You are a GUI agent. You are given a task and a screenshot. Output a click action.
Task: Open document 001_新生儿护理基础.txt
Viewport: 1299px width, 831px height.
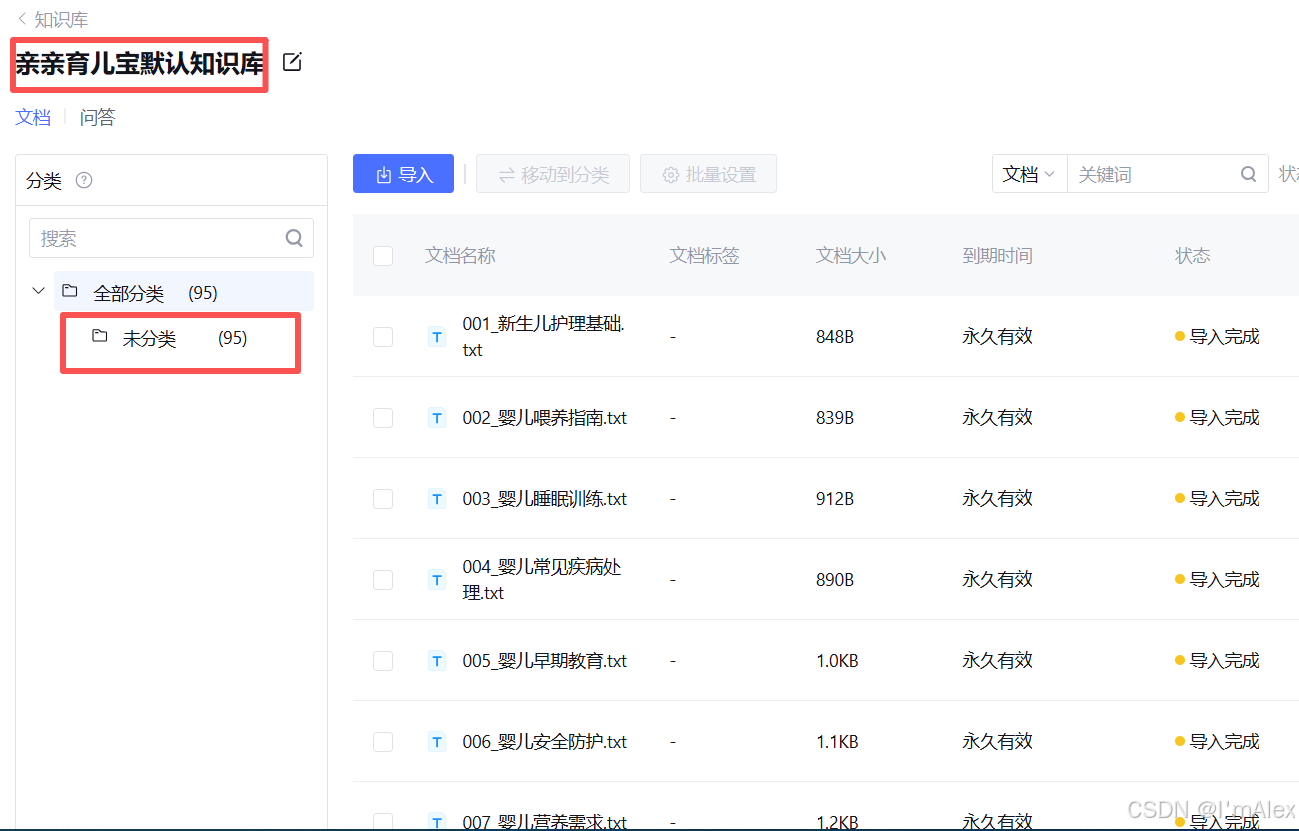545,337
